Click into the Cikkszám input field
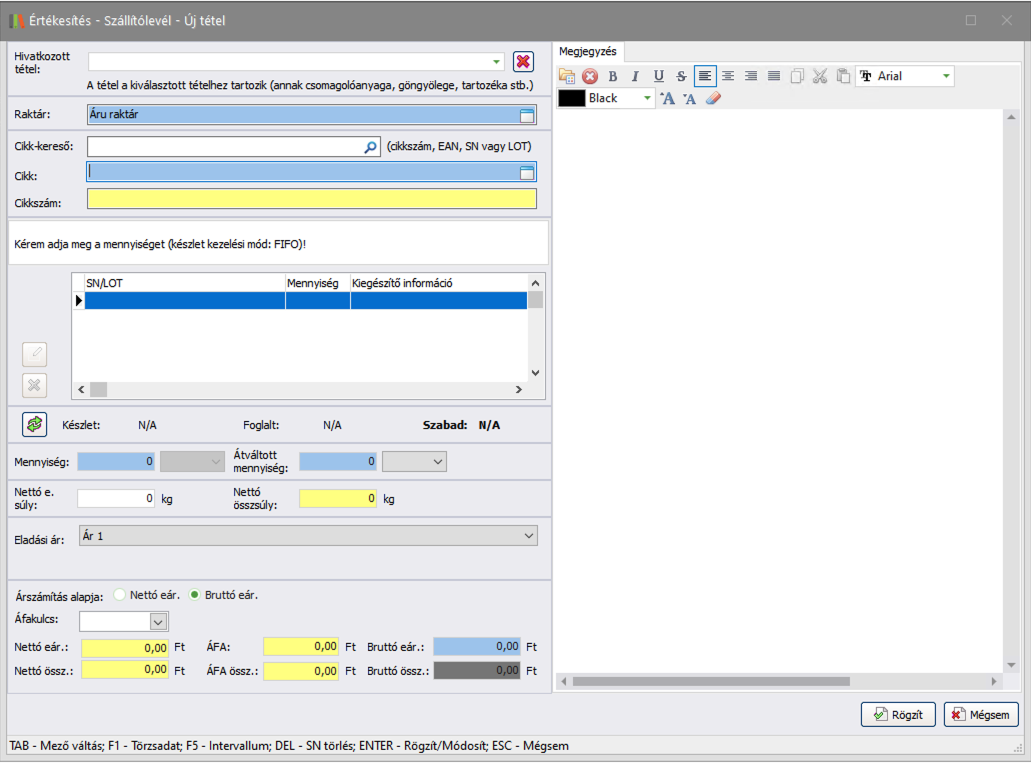1031x763 pixels. pyautogui.click(x=311, y=199)
